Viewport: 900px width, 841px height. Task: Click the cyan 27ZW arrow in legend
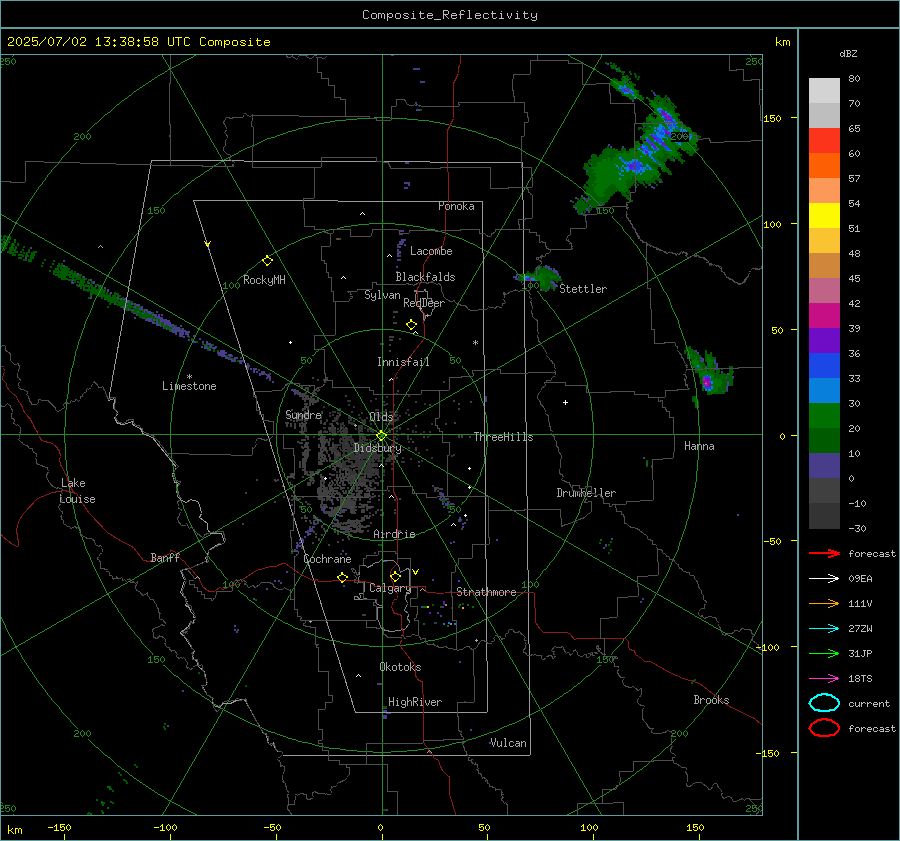point(824,629)
